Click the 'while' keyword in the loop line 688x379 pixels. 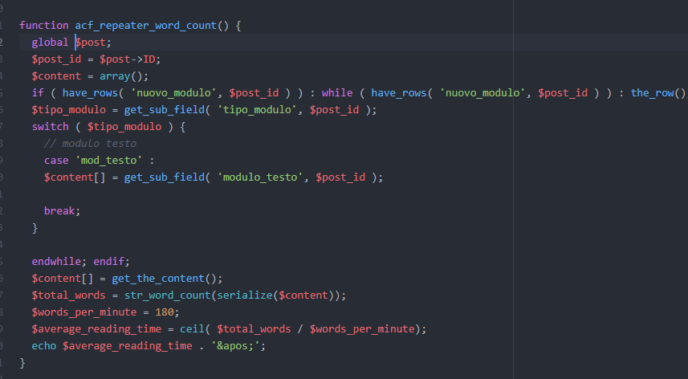coord(337,93)
